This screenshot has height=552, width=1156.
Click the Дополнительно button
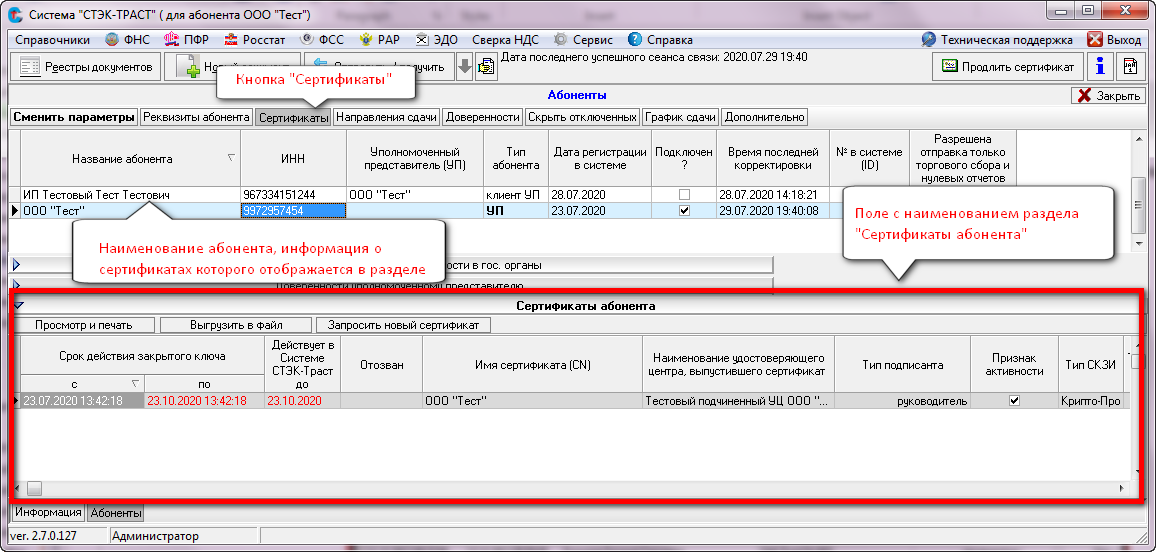765,117
